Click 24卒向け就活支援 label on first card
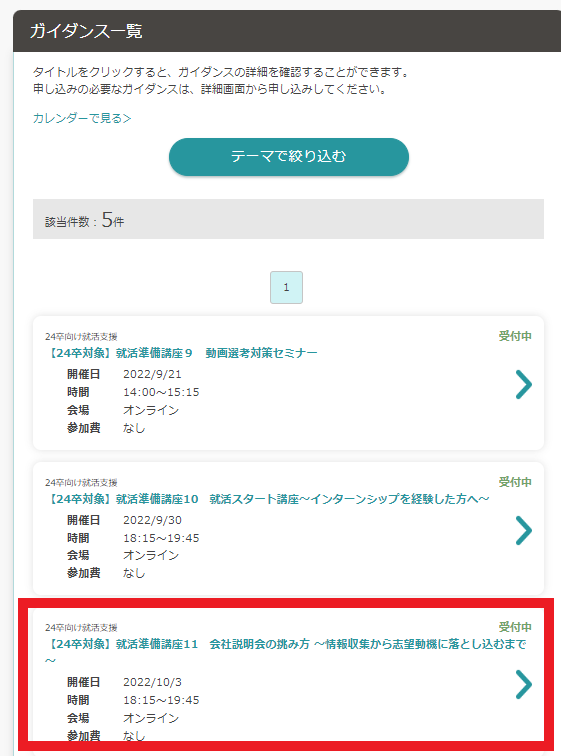This screenshot has height=756, width=561. point(81,337)
